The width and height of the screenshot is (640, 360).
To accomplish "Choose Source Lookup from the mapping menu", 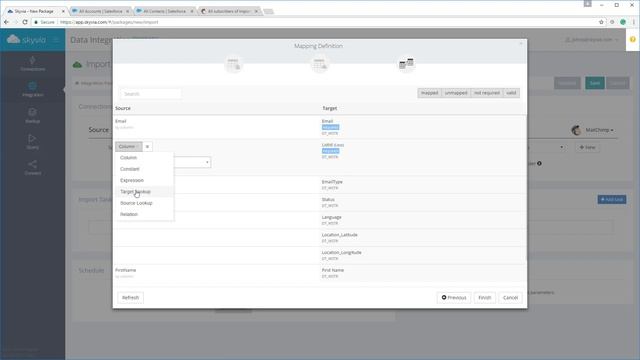I will 136,203.
